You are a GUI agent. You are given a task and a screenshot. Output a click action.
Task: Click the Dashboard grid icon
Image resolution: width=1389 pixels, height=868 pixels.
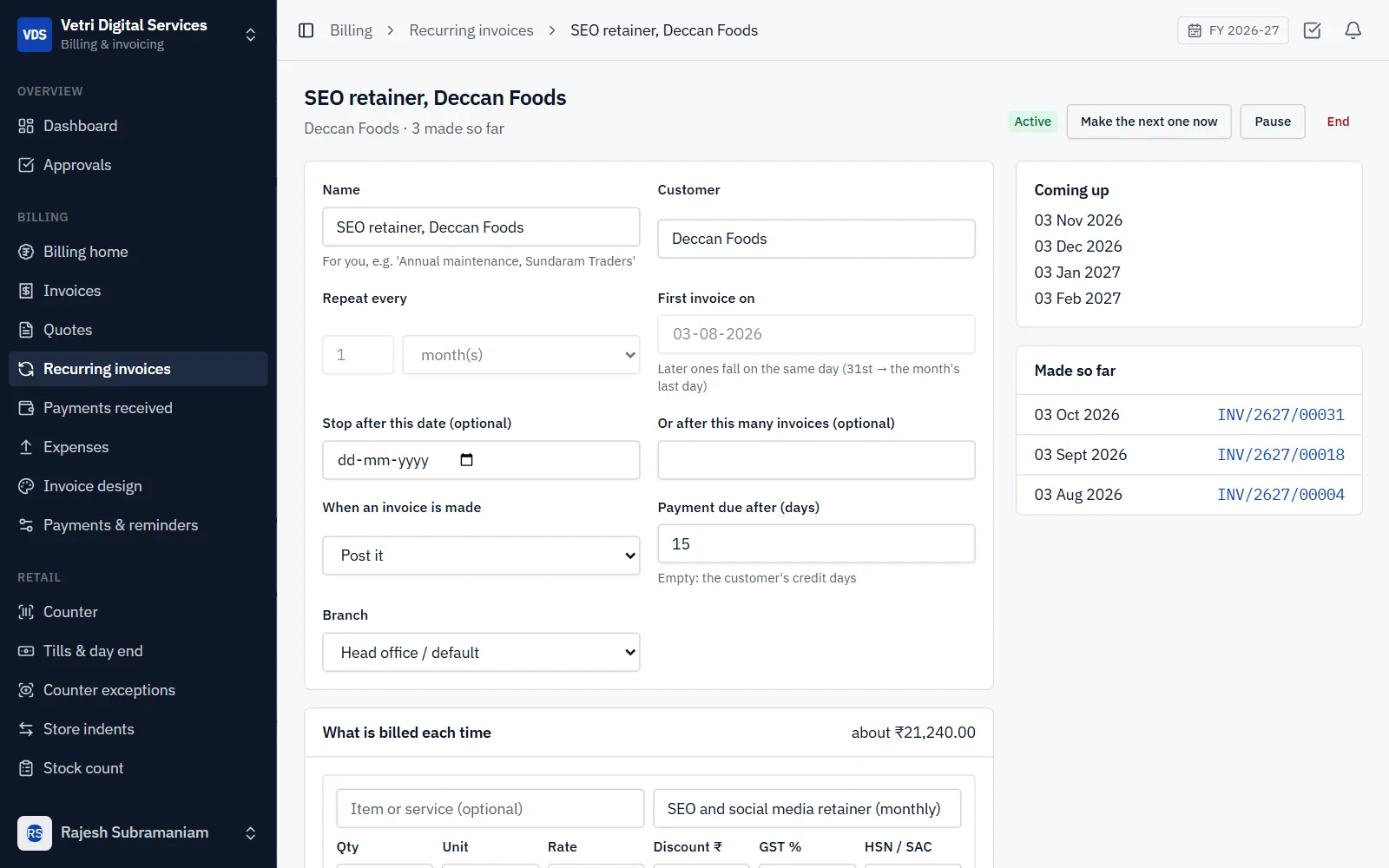coord(26,126)
